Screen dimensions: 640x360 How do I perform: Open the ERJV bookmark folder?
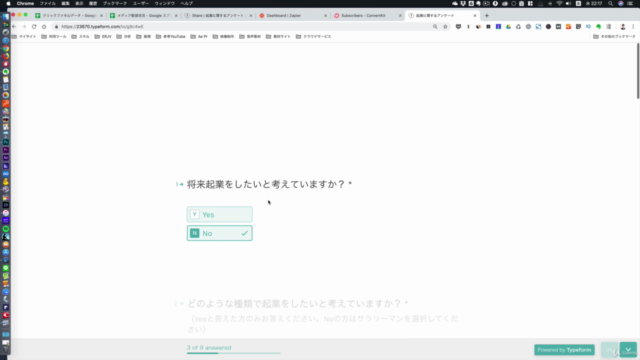(x=103, y=36)
